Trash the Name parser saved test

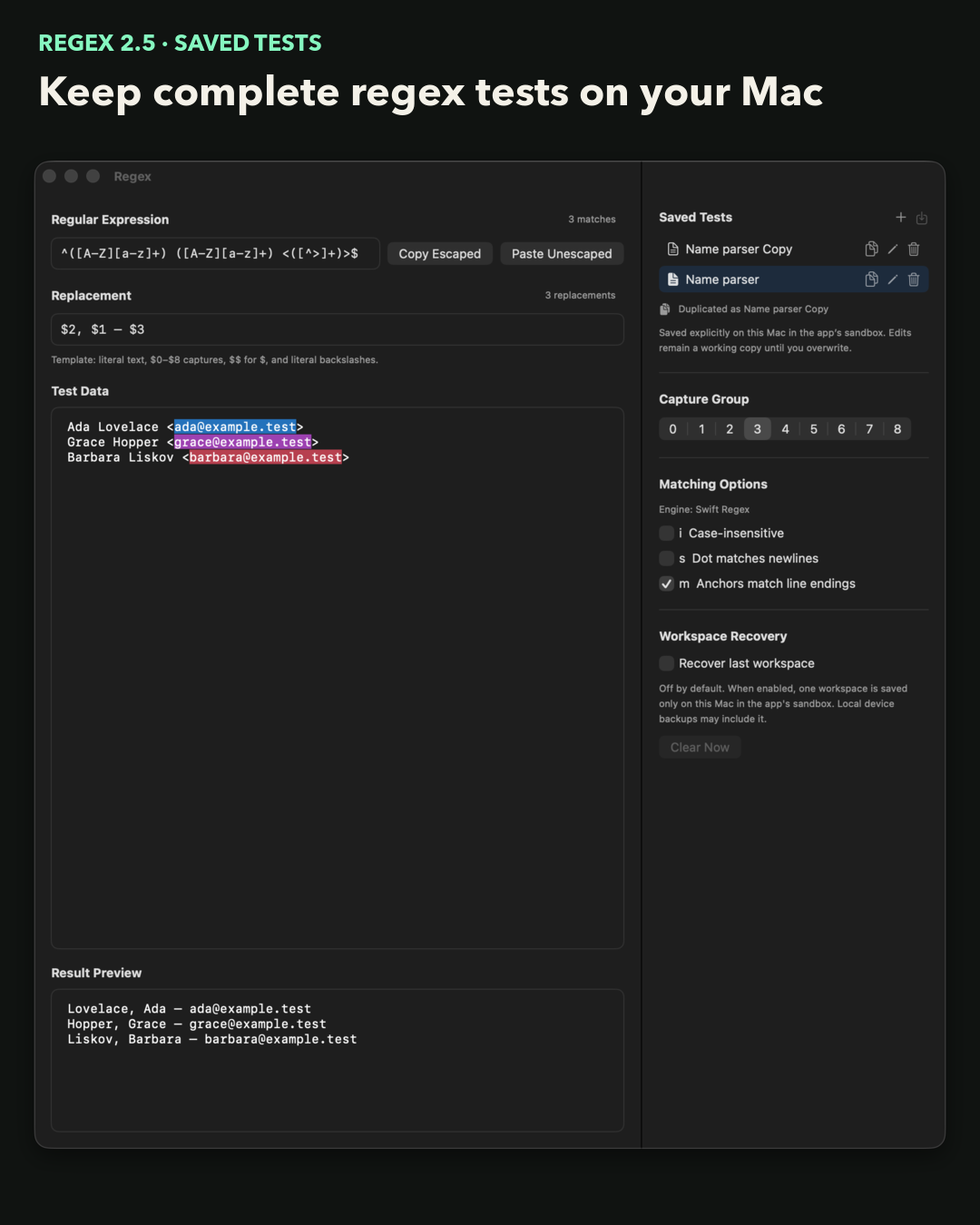pyautogui.click(x=914, y=279)
